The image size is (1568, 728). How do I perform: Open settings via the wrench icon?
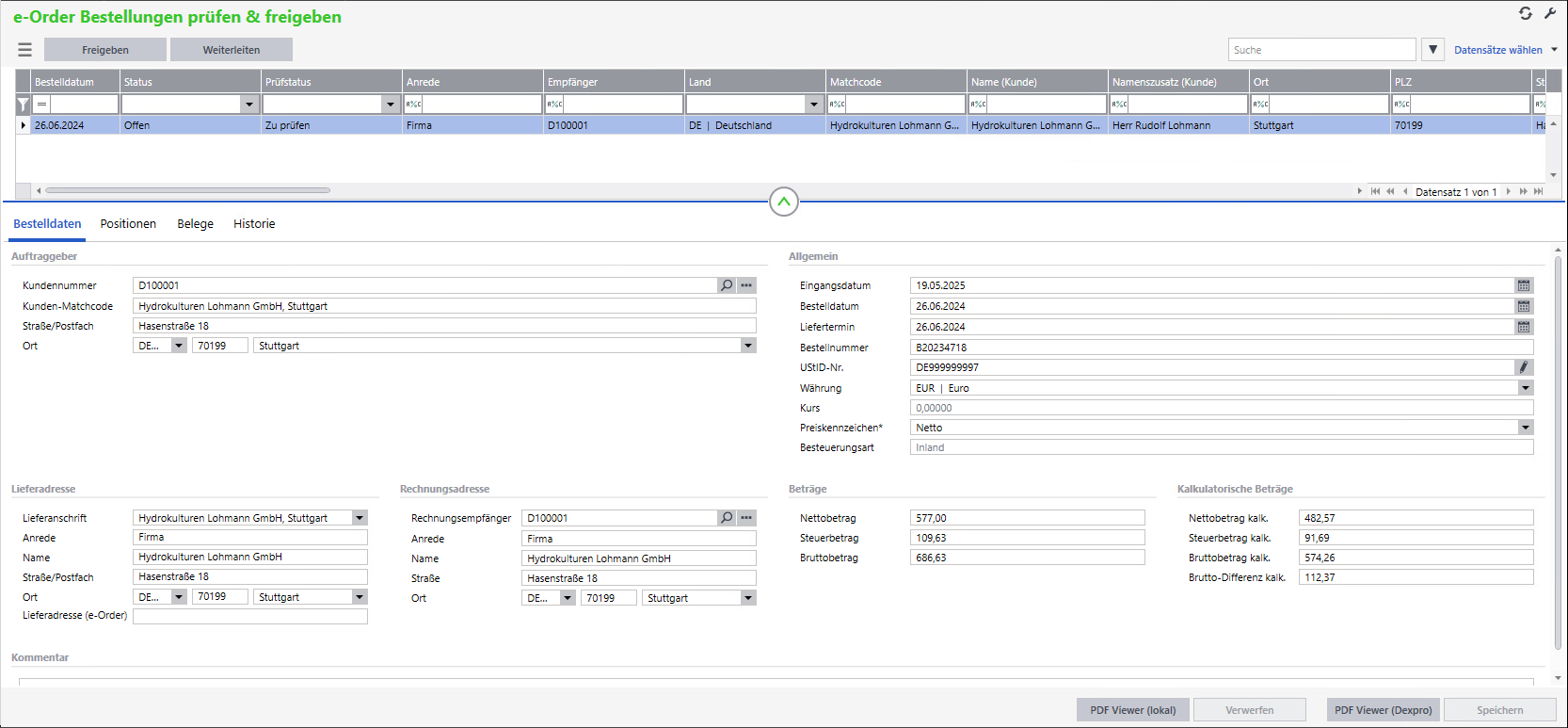[x=1550, y=13]
